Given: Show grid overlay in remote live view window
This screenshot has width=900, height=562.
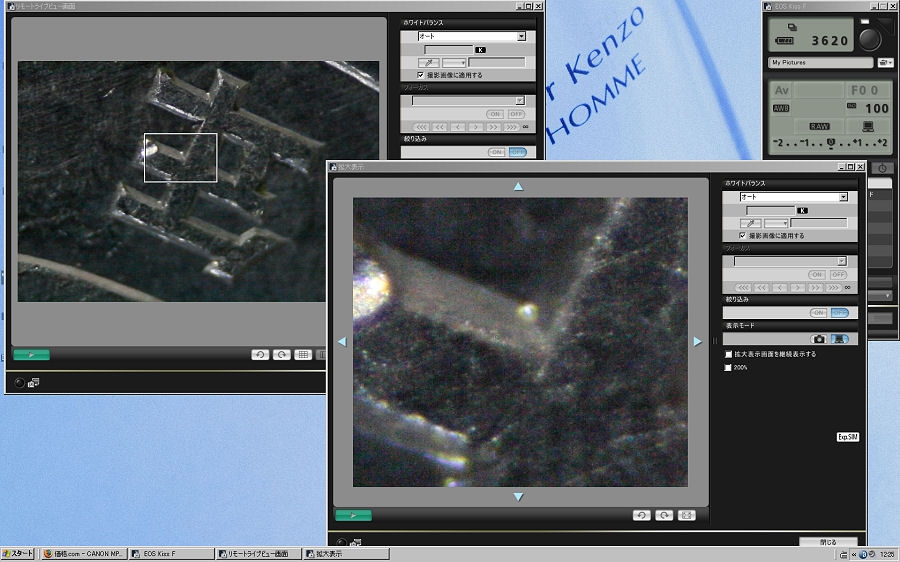Looking at the screenshot, I should pos(303,355).
